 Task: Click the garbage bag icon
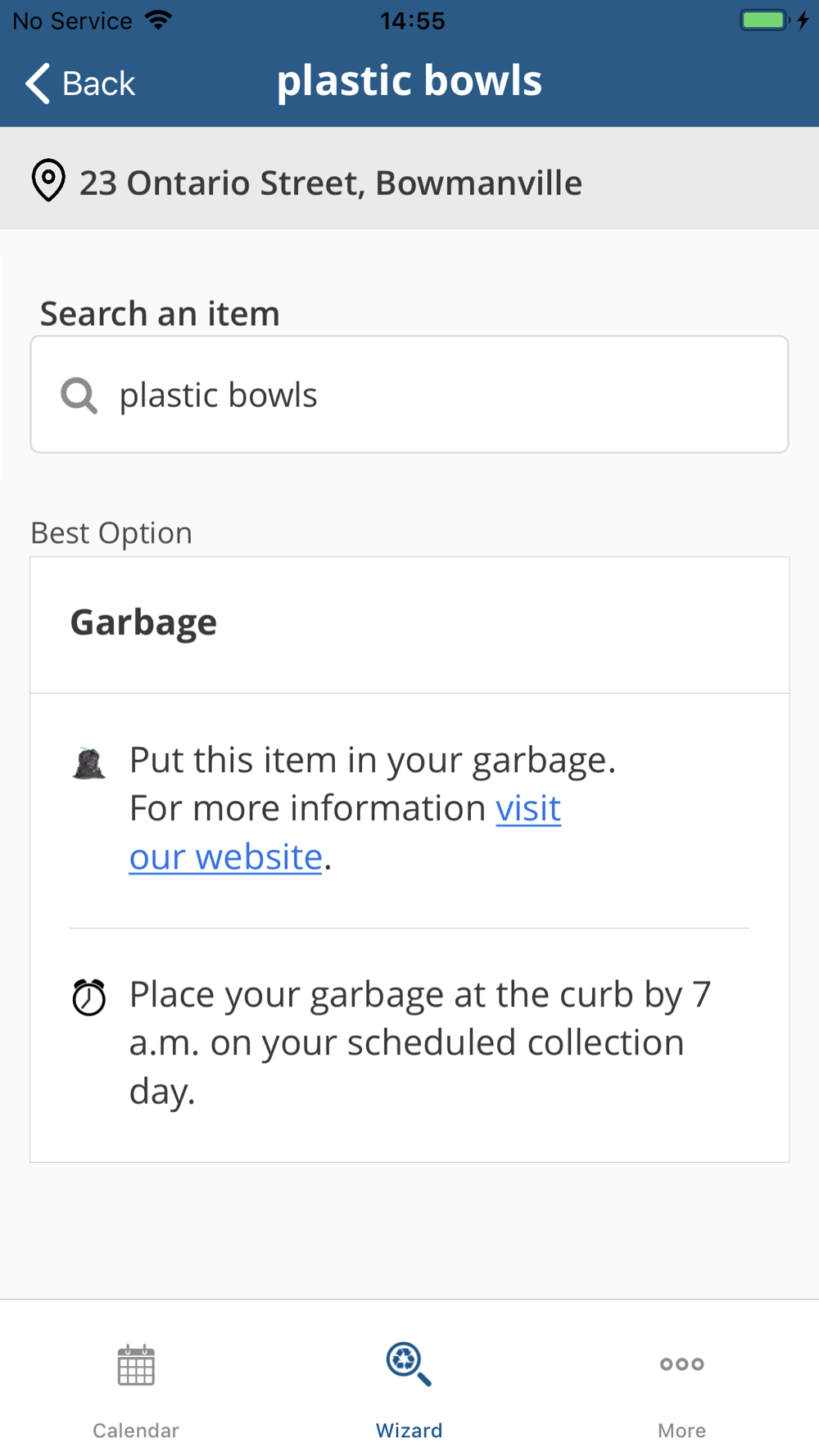[x=88, y=763]
